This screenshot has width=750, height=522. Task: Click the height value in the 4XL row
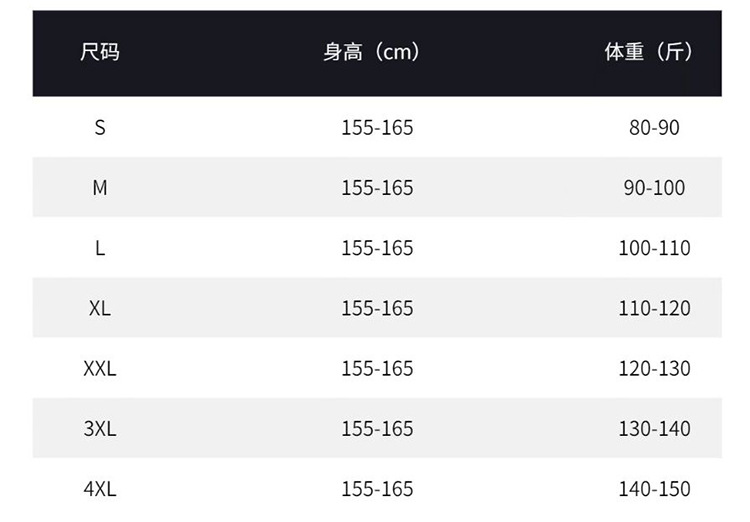pyautogui.click(x=377, y=489)
